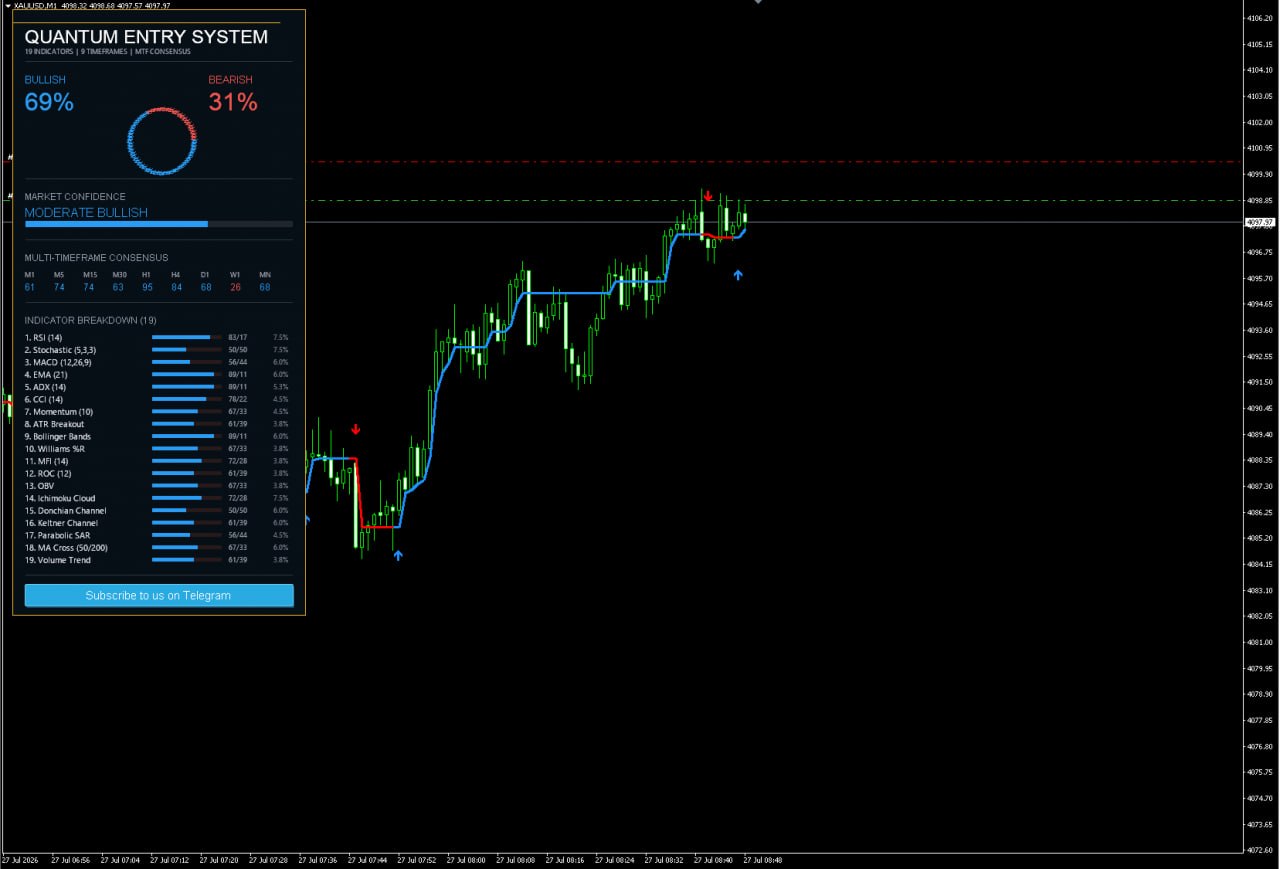Click the Subscribe to us on Telegram button

pos(159,595)
